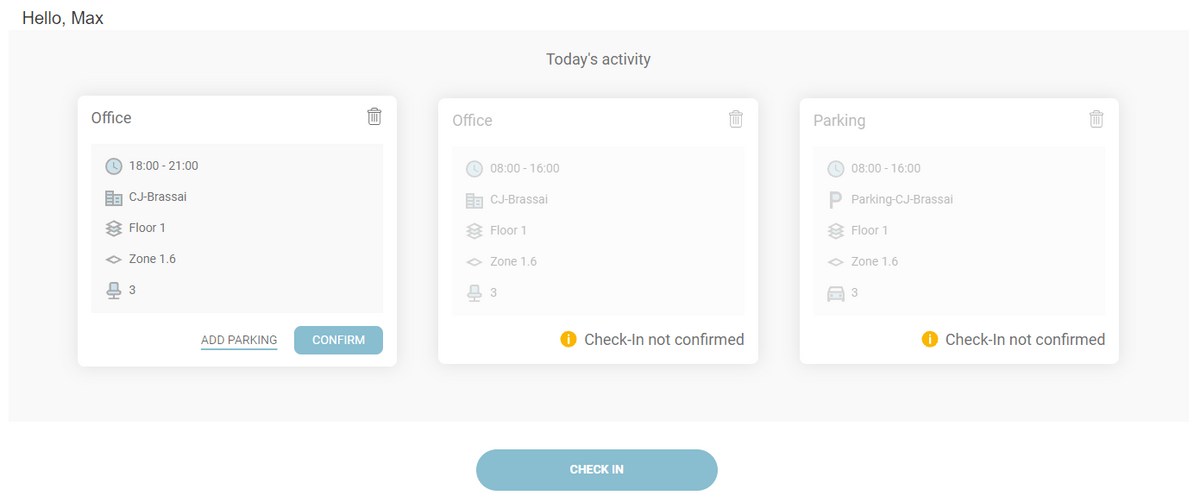This screenshot has width=1200, height=501.
Task: Click the car icon in Parking card
Action: [x=836, y=293]
